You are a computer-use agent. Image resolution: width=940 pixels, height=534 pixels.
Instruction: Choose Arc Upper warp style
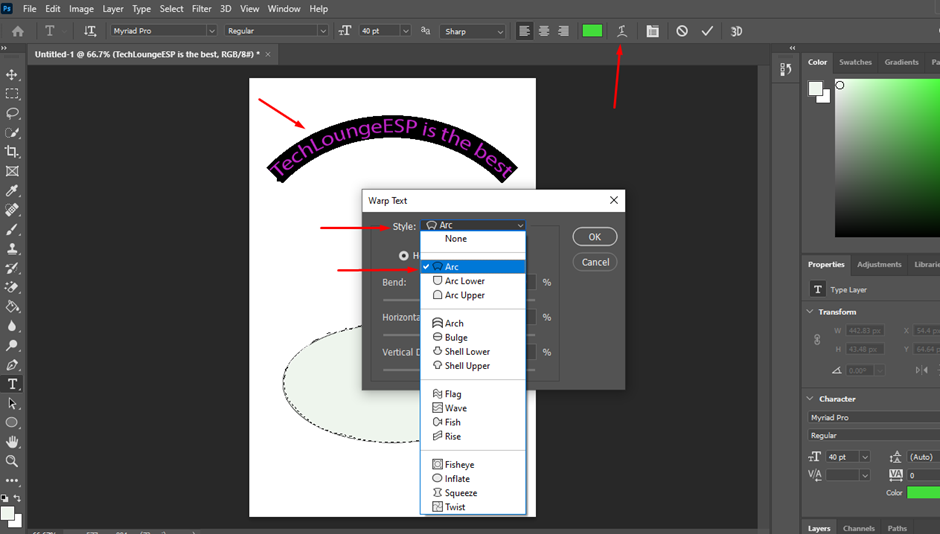coord(473,295)
